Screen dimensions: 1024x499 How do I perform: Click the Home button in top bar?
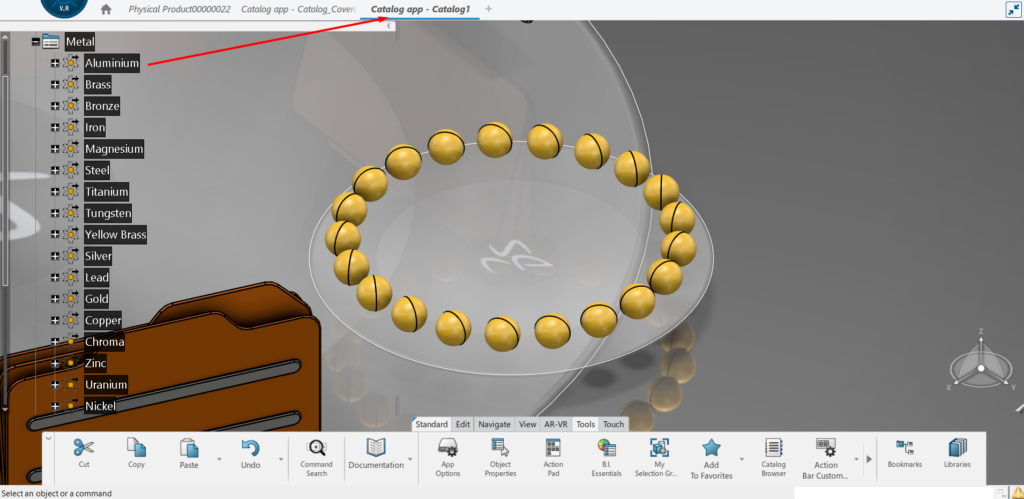click(106, 9)
